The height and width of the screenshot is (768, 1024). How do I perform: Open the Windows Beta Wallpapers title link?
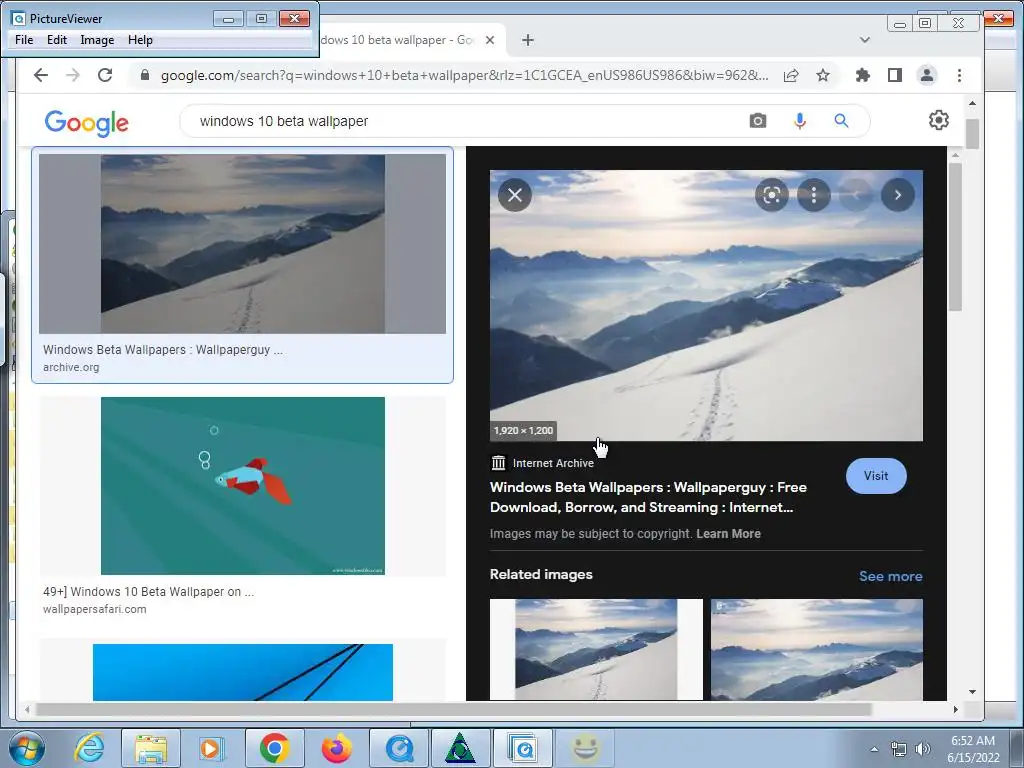[x=648, y=497]
